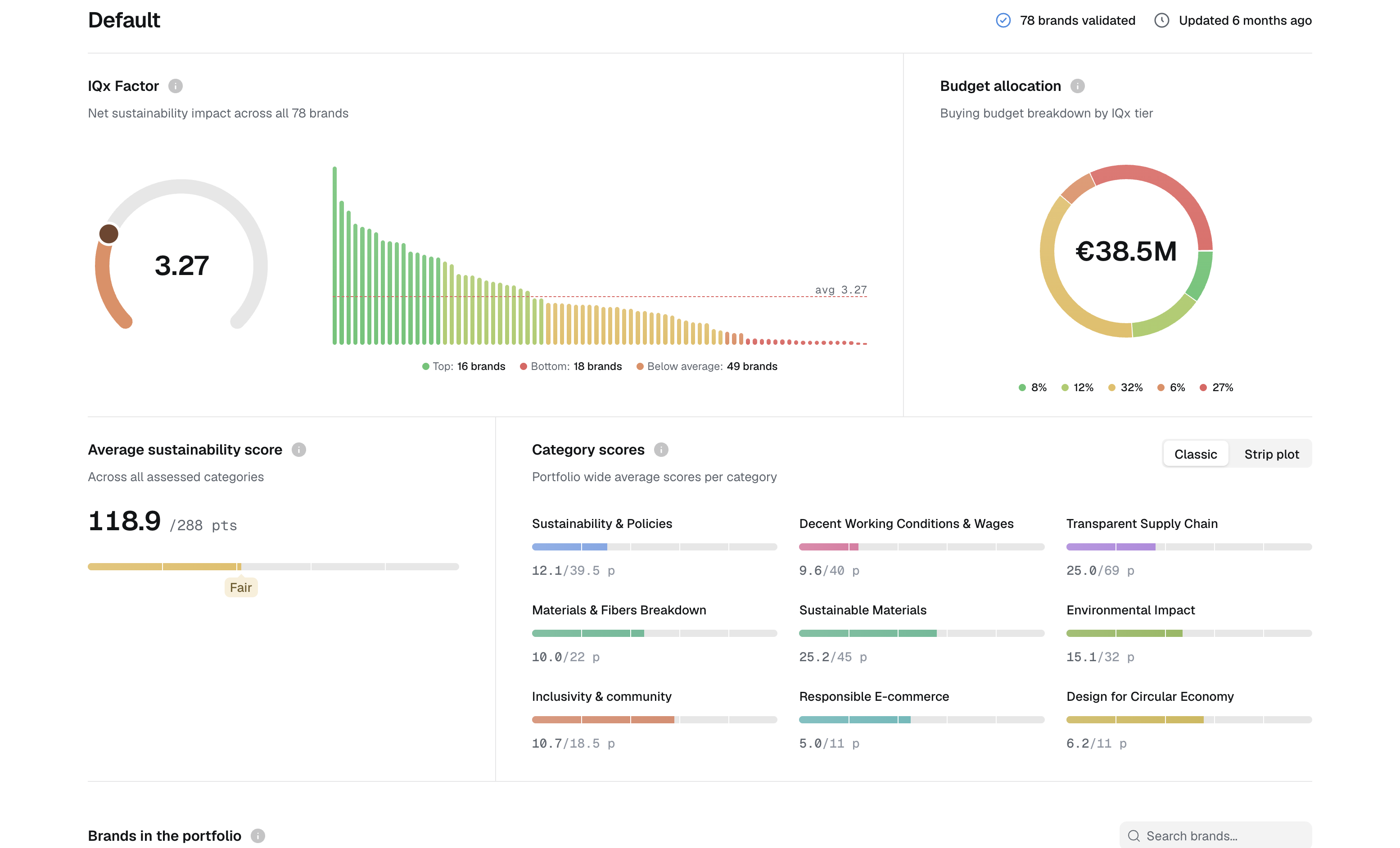Screen dimensions: 1400x848
Task: Click the tallest green bar in the chart
Action: 334,256
